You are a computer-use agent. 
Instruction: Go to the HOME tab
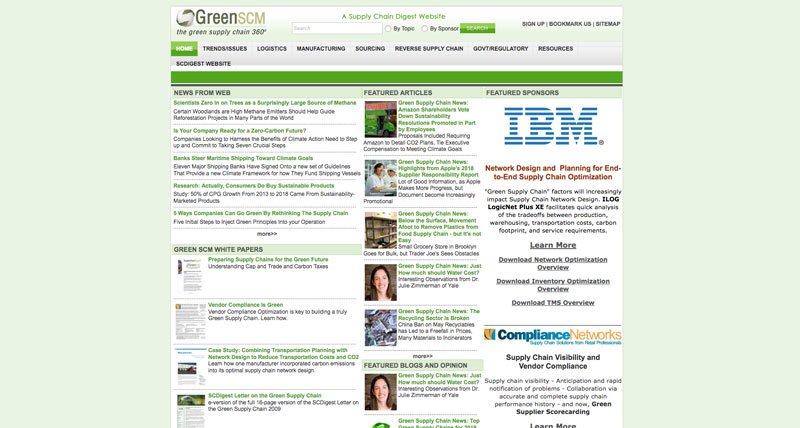click(x=184, y=48)
